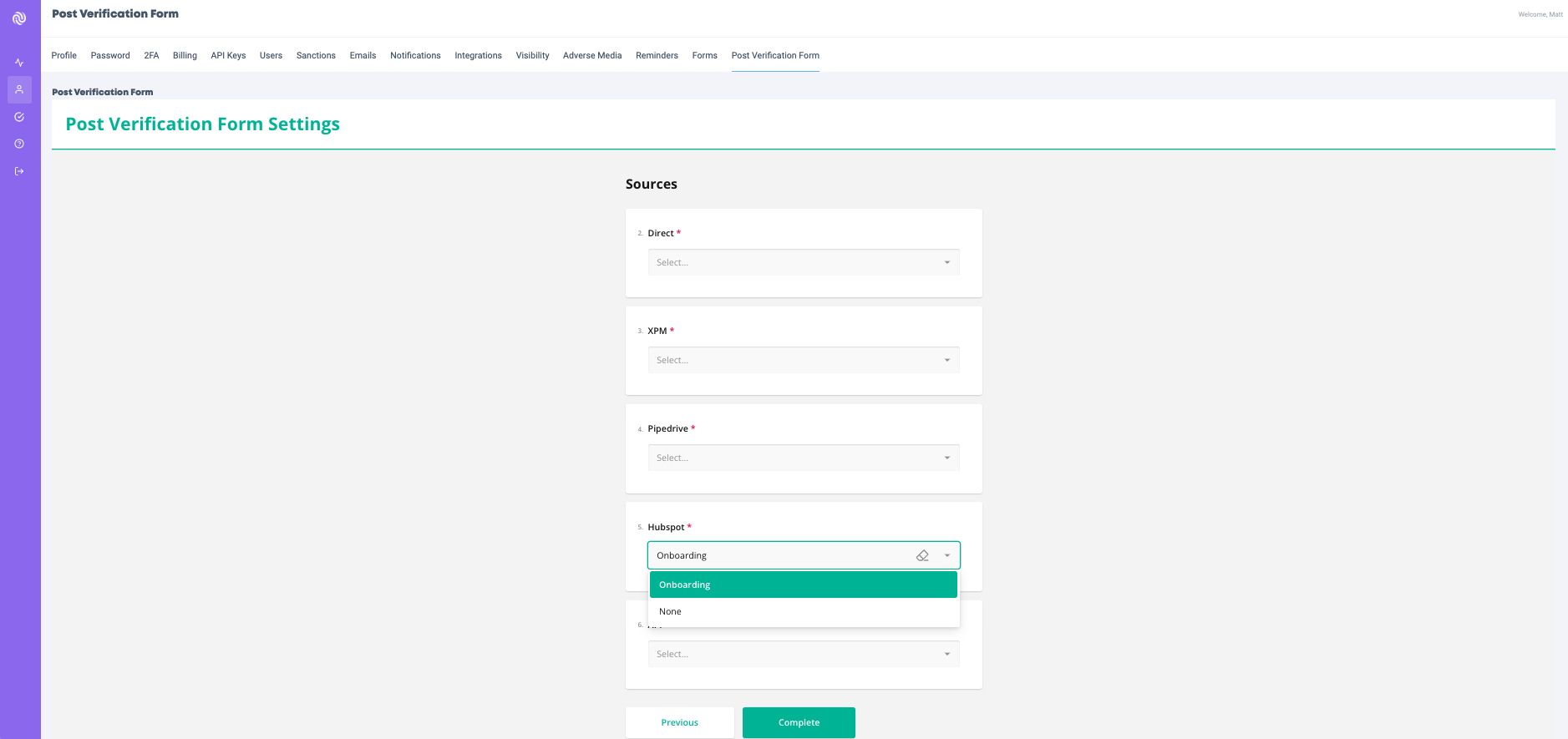Click the app logo in the purple sidebar
The image size is (1568, 739).
[x=19, y=18]
